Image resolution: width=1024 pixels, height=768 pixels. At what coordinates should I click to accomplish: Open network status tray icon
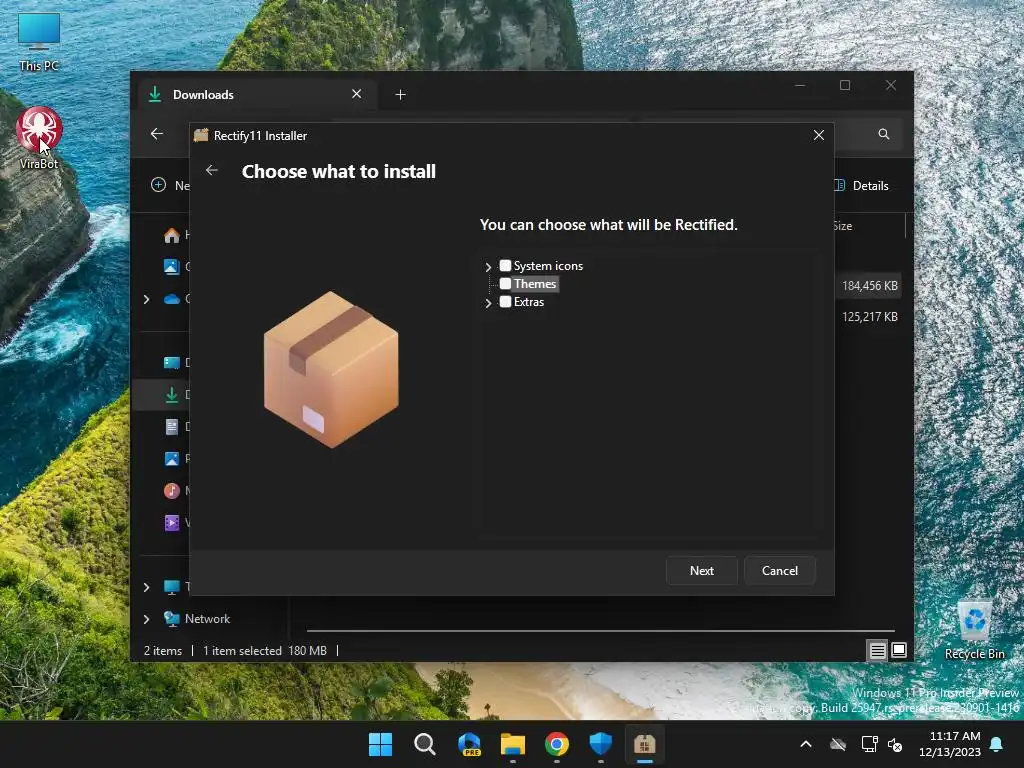(x=869, y=744)
